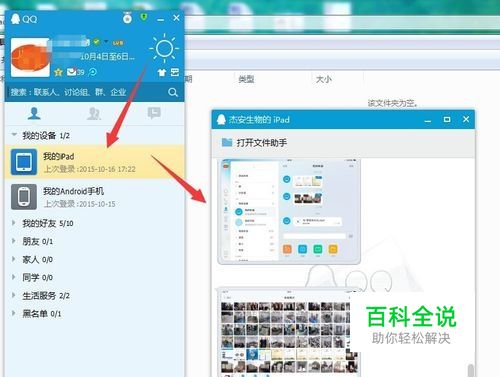Switch to the groups tab

94,113
